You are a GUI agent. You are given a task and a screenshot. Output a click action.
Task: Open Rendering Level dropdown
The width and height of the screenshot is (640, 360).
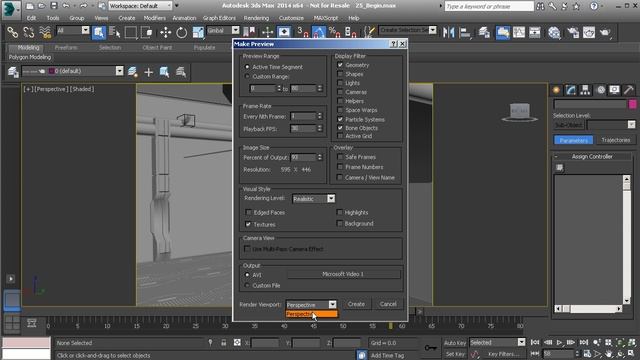click(331, 198)
